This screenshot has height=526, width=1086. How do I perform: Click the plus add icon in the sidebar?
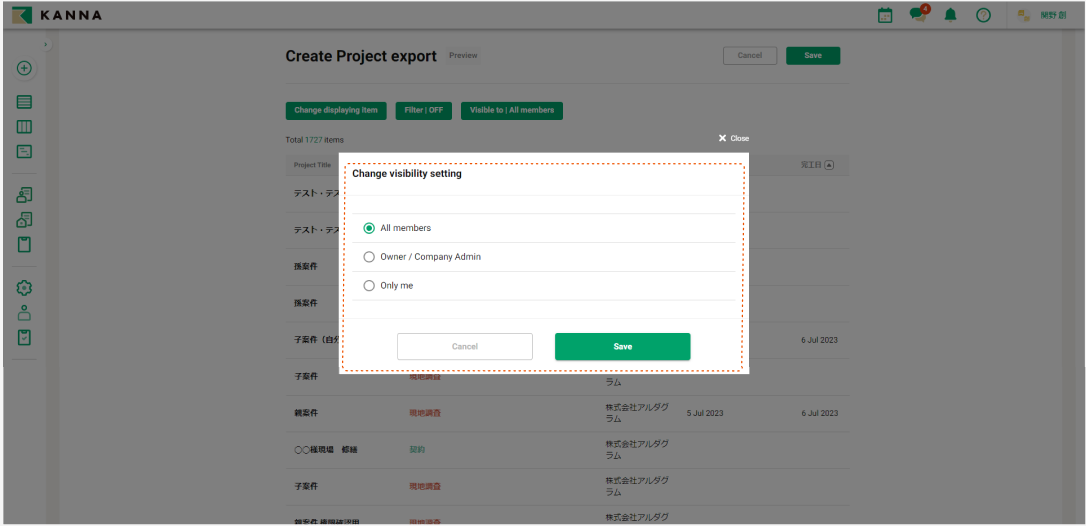(25, 69)
